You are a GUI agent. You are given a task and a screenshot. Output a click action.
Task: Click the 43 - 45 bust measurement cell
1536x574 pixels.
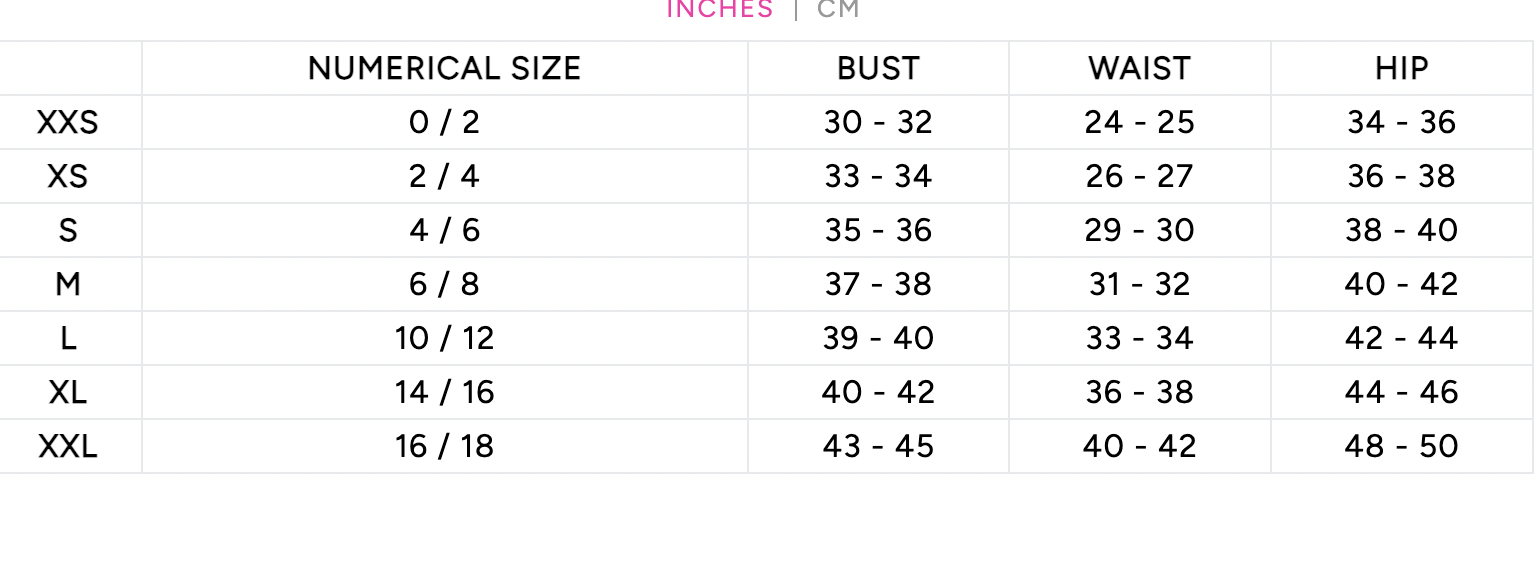tap(878, 446)
